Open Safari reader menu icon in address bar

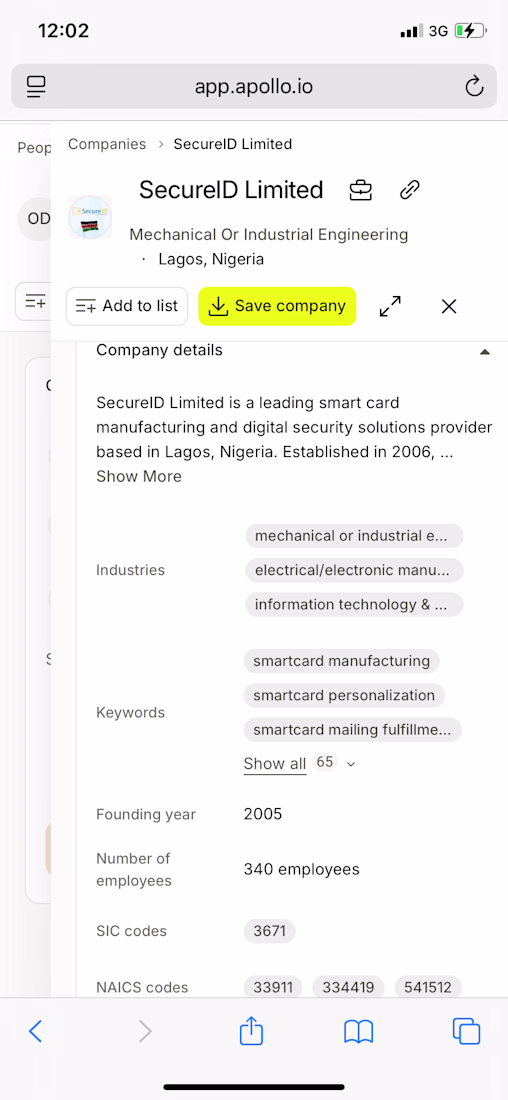point(36,87)
